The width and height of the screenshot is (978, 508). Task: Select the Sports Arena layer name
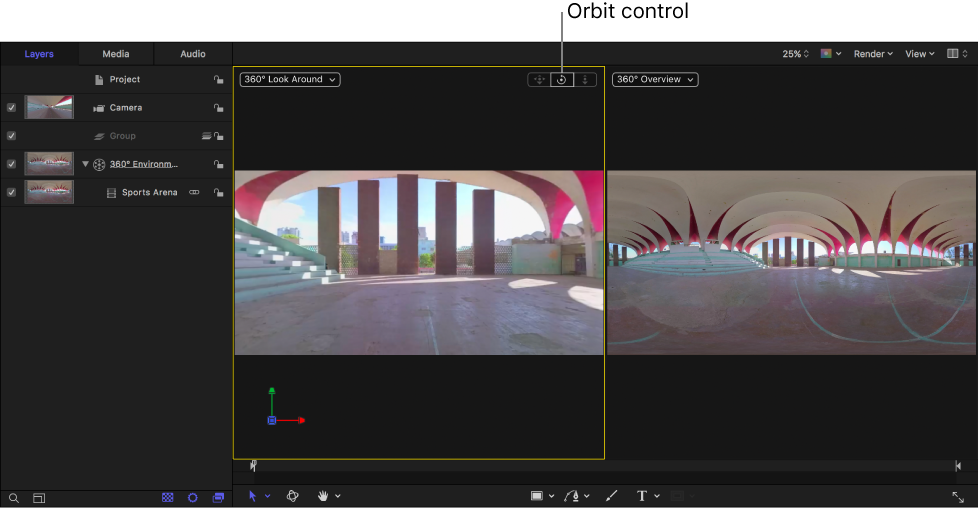(150, 192)
